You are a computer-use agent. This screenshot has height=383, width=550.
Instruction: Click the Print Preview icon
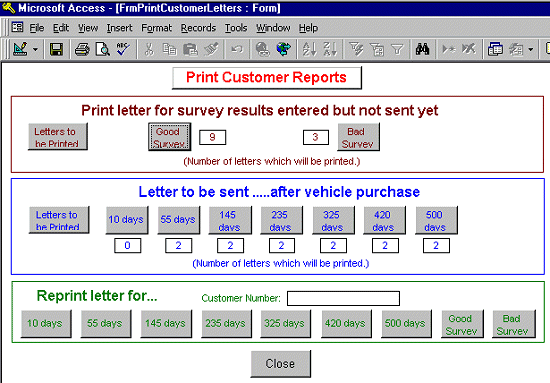103,49
